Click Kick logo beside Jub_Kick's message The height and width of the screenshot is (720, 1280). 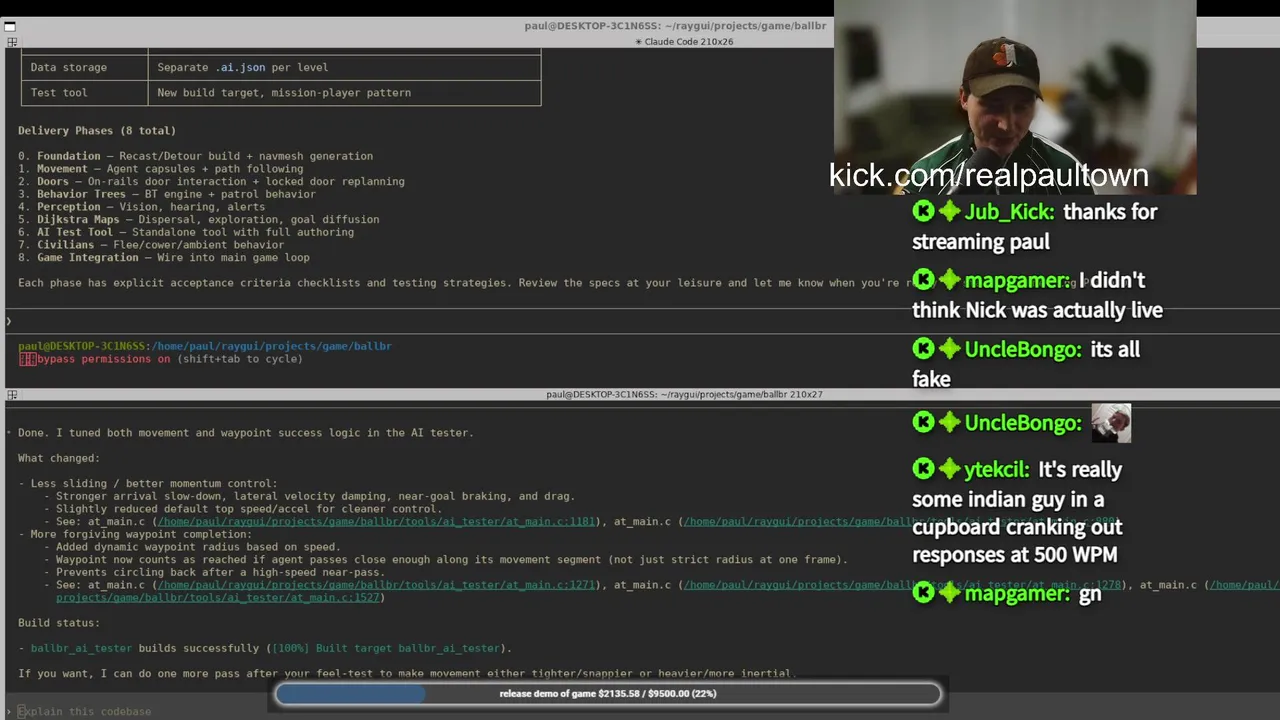click(923, 212)
